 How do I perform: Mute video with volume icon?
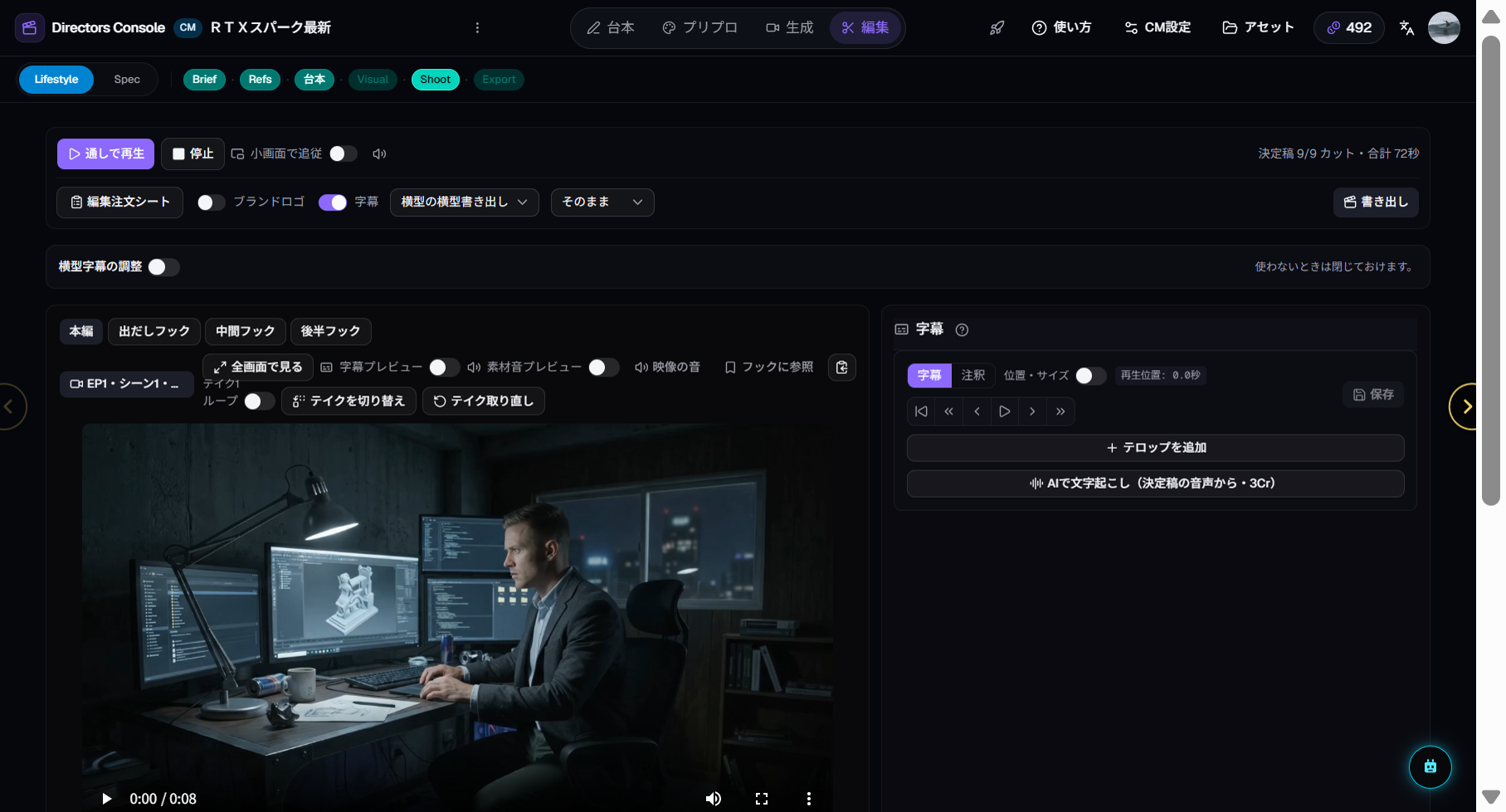pos(714,799)
